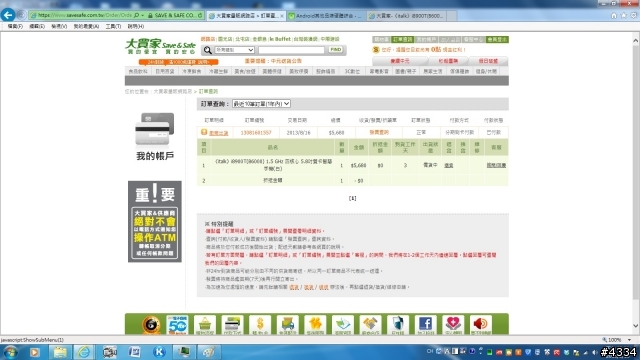The height and width of the screenshot is (360, 640).
Task: Click the zoom 100% control in the status bar
Action: (x=612, y=340)
